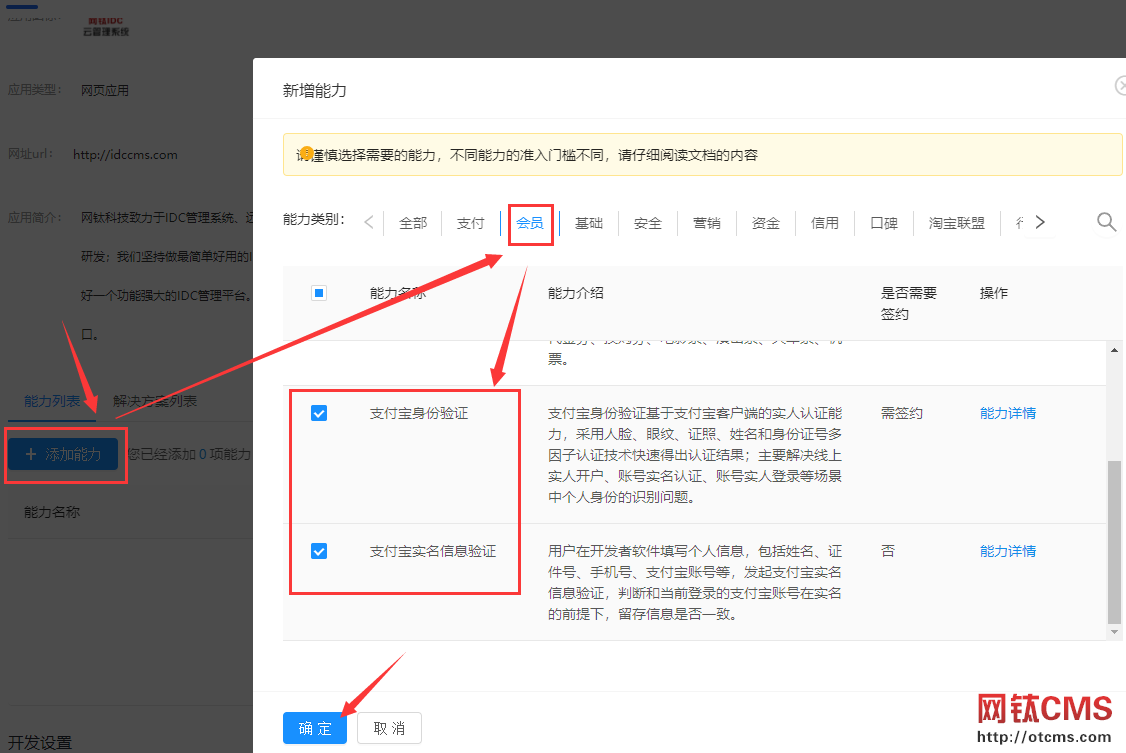Open 能力详情 link for 支付宝身份验证
This screenshot has width=1126, height=753.
tap(1007, 413)
